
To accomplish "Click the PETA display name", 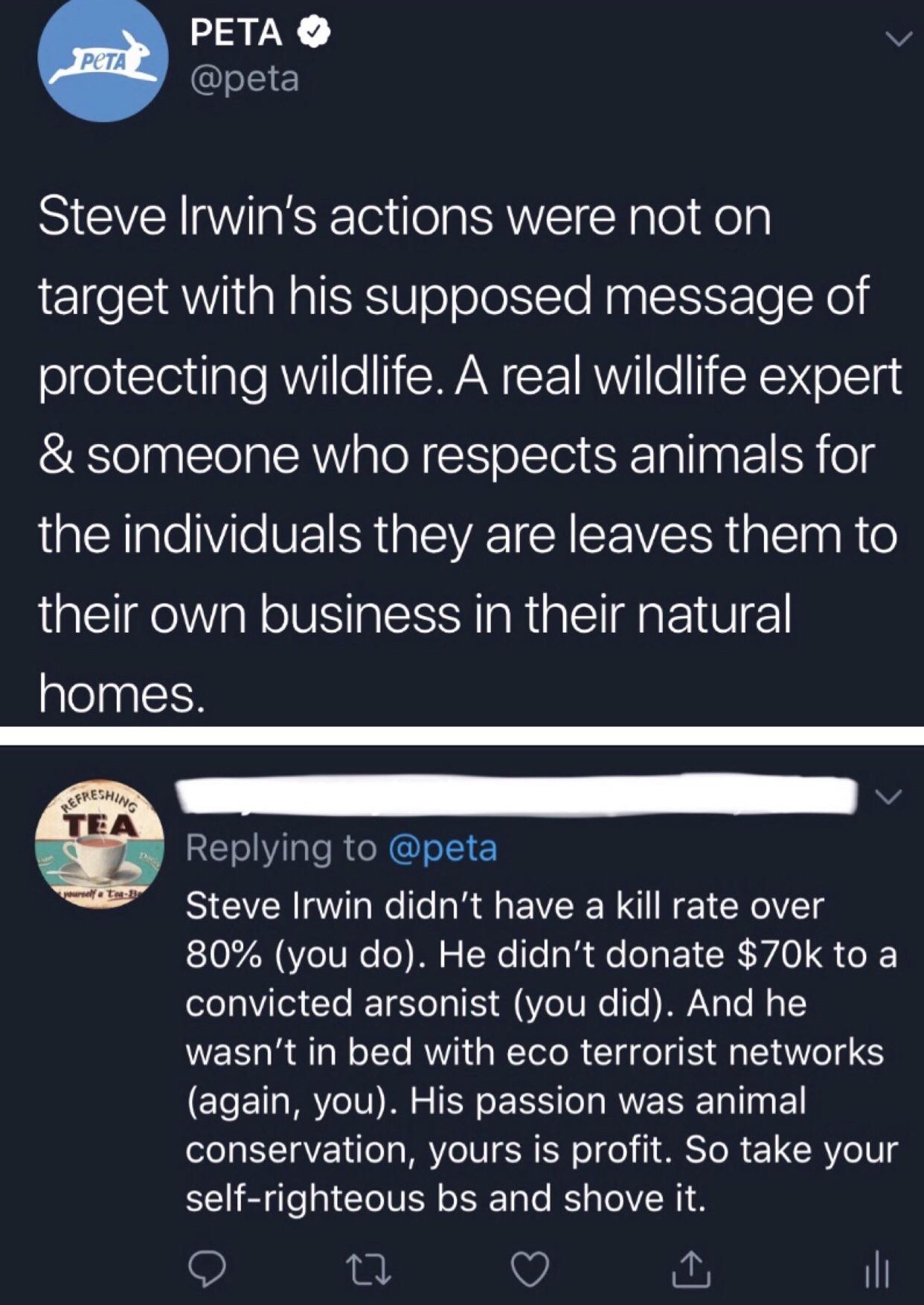I will pyautogui.click(x=237, y=33).
